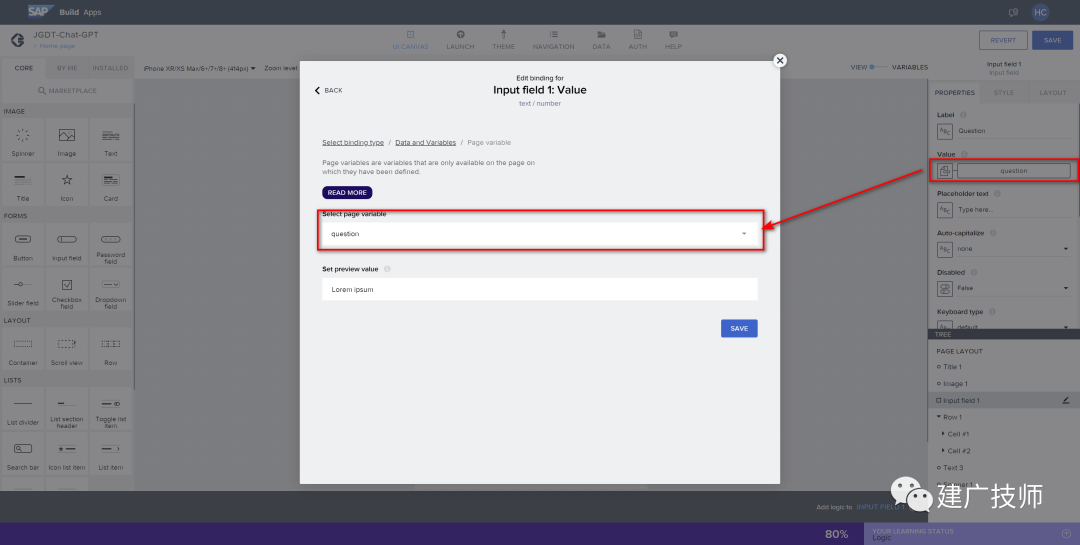This screenshot has width=1080, height=545.
Task: Select Title 1 in page layout tree
Action: [x=953, y=367]
